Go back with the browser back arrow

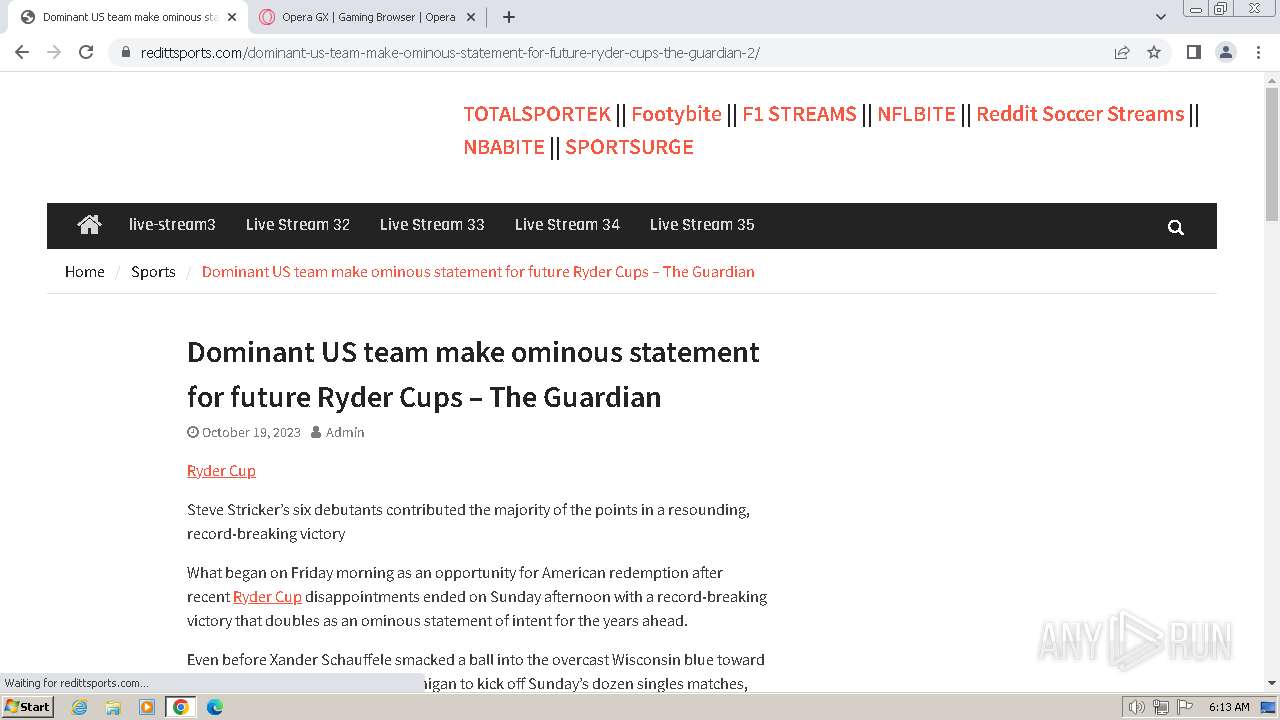[22, 52]
